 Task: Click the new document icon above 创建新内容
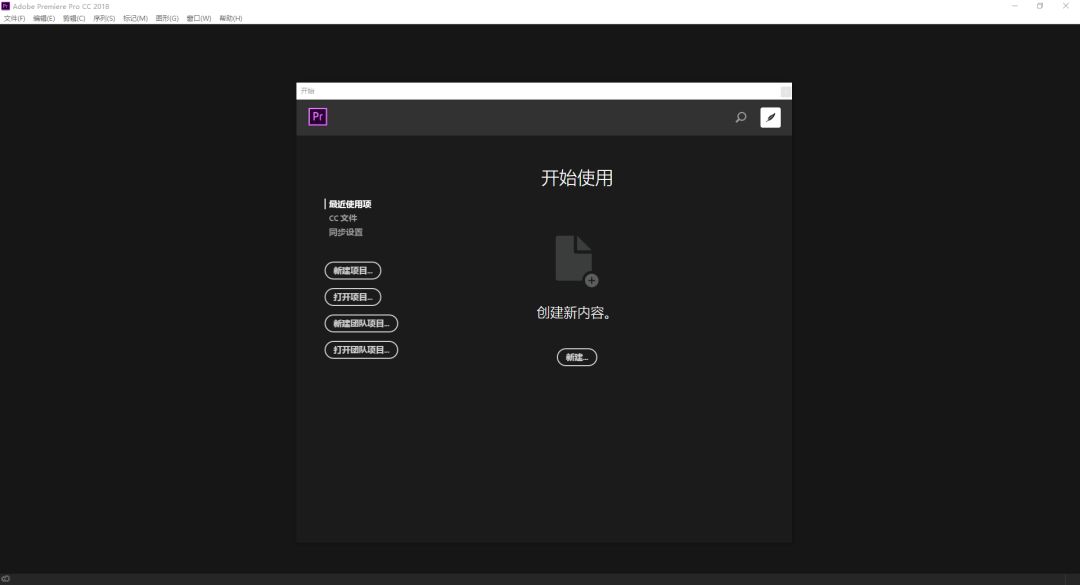(576, 258)
